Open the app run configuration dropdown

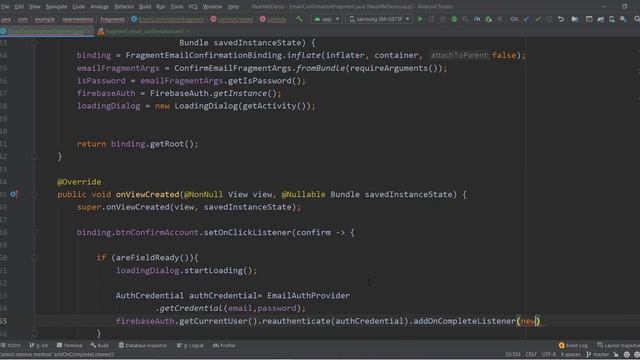(327, 19)
